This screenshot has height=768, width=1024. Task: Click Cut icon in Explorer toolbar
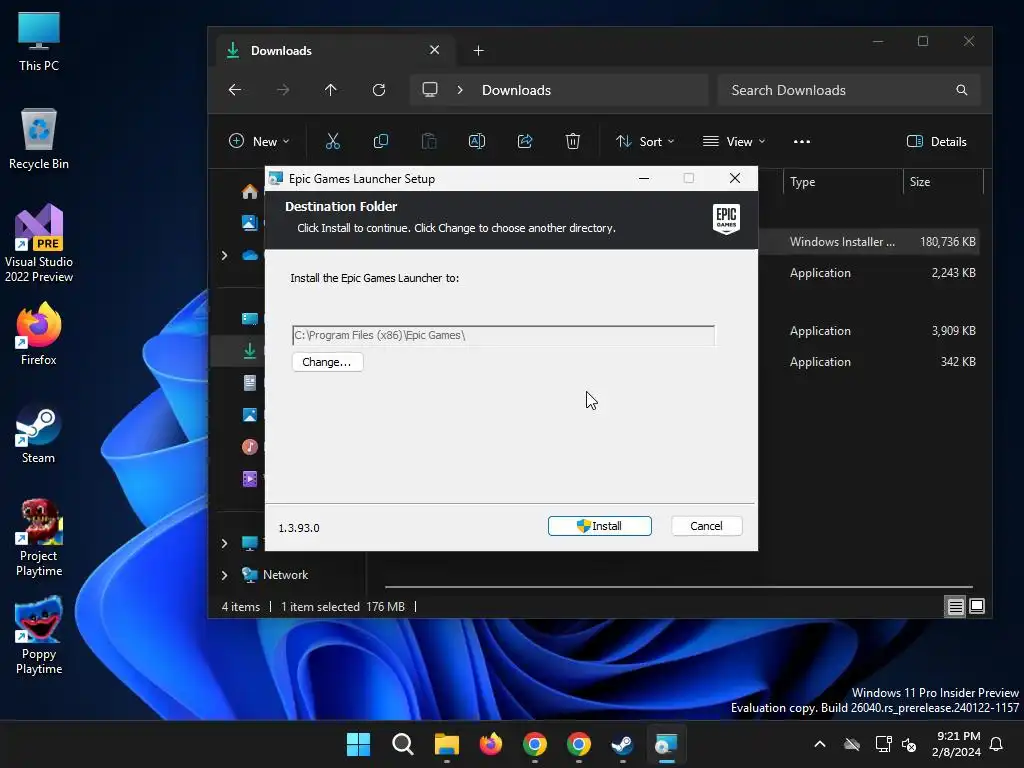332,141
